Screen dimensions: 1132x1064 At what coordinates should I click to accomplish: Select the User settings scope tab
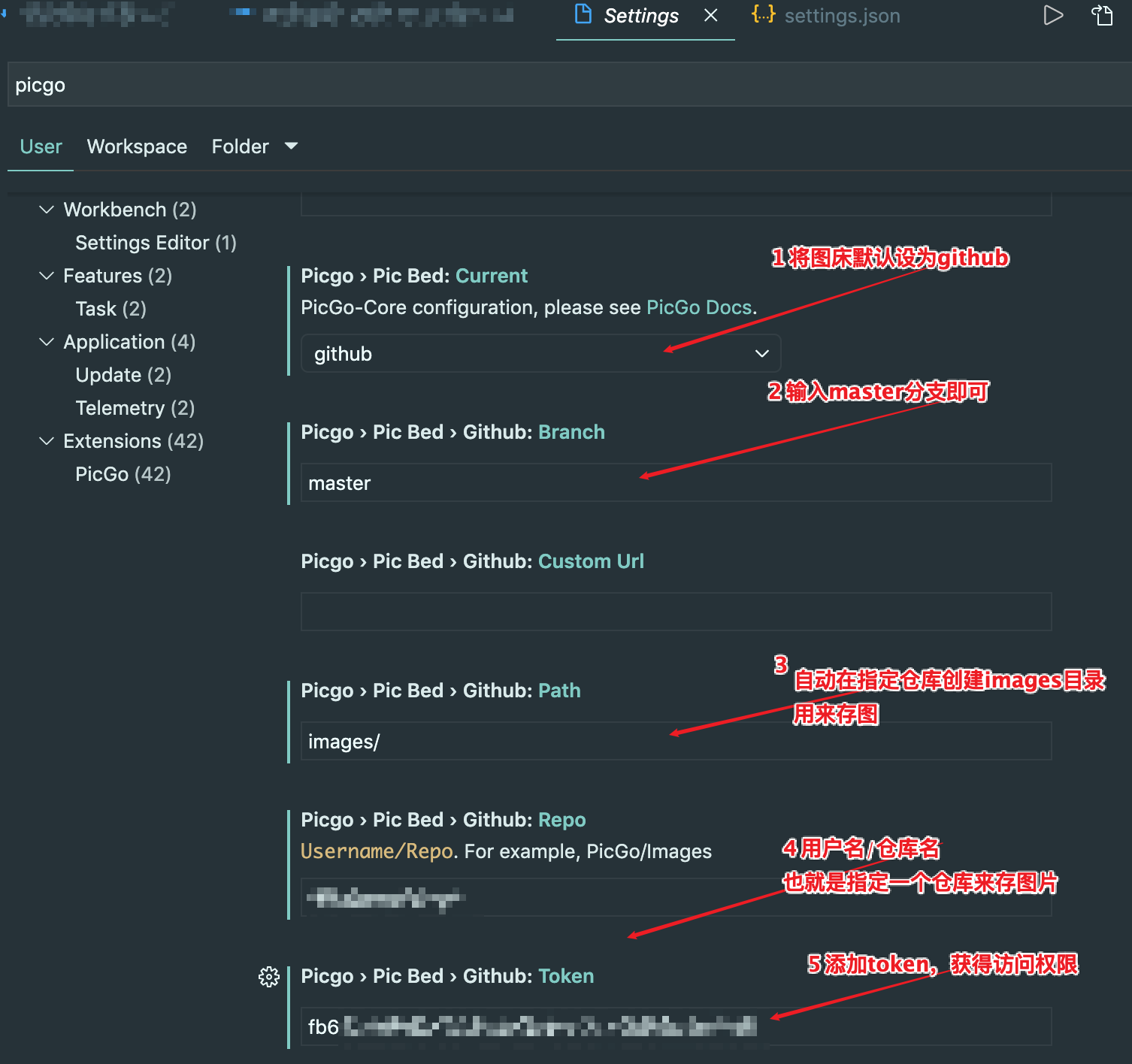(x=41, y=147)
